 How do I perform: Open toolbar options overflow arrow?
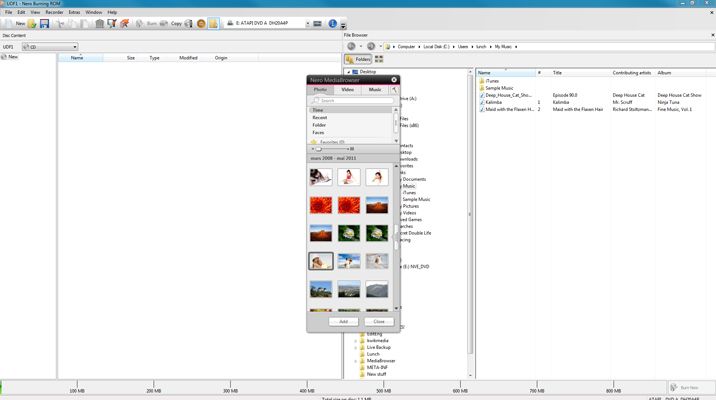pos(343,25)
